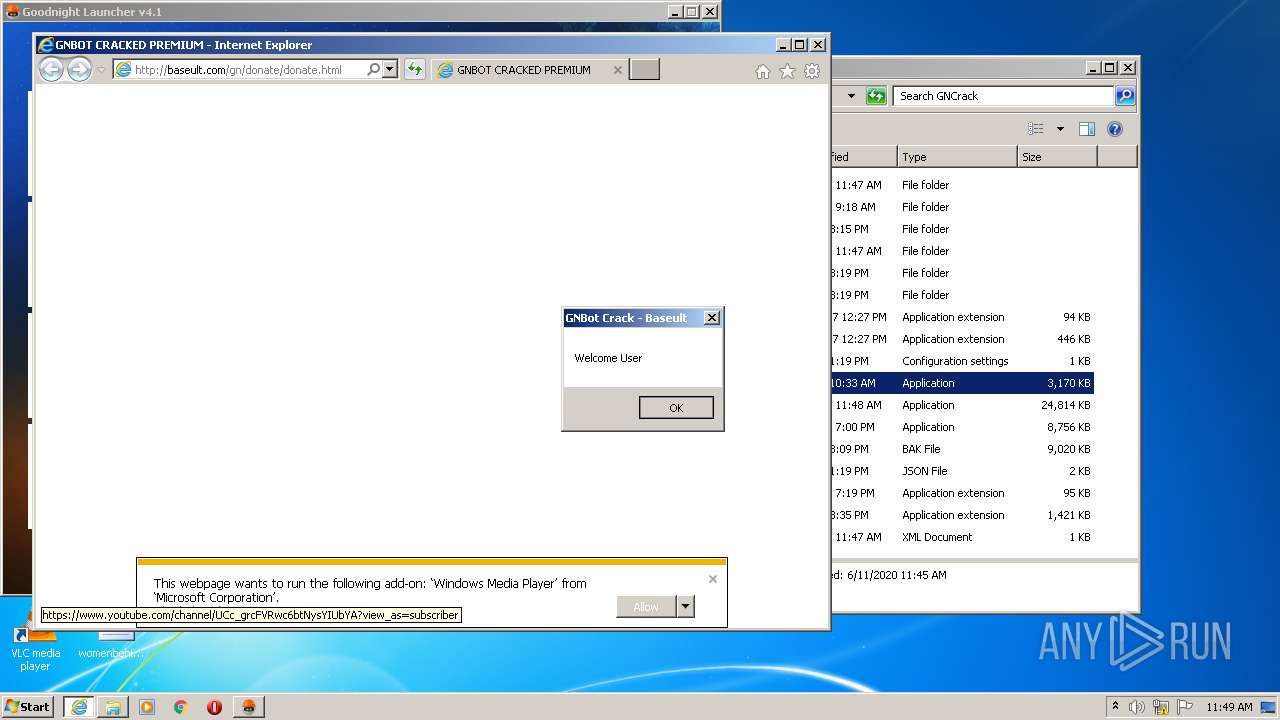
Task: Open the address bar autocomplete dropdown arrow
Action: click(390, 70)
